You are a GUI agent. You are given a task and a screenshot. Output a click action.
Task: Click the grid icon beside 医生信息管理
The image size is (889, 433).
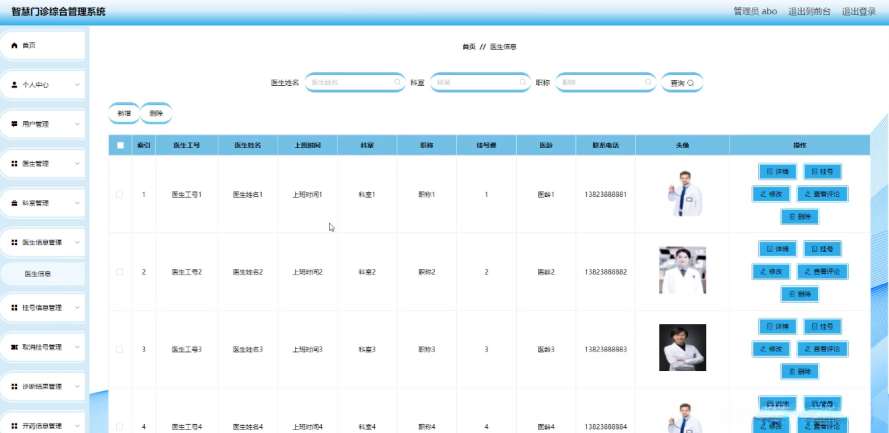point(15,242)
